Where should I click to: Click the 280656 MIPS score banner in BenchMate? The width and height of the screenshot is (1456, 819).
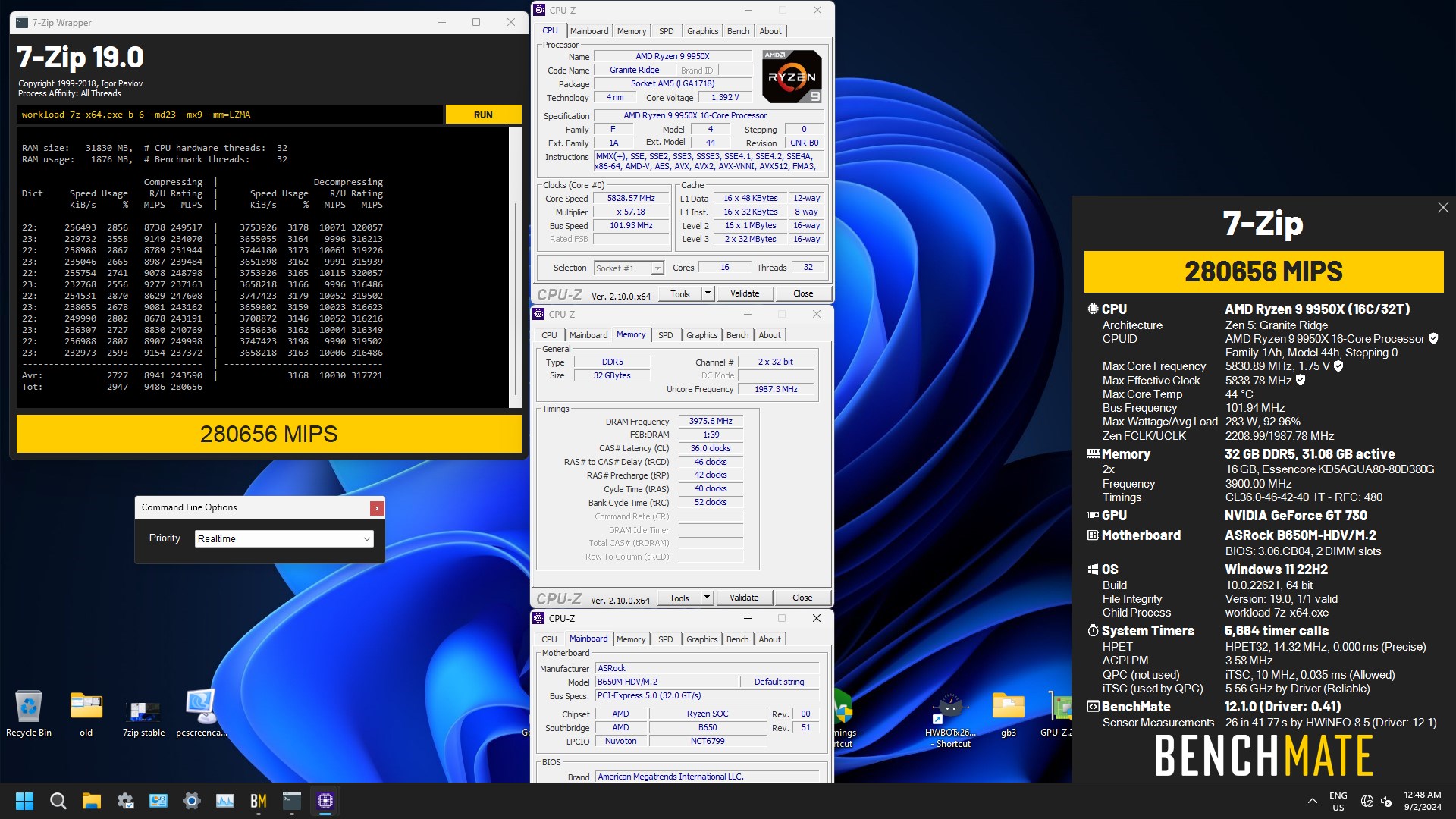[x=1263, y=271]
